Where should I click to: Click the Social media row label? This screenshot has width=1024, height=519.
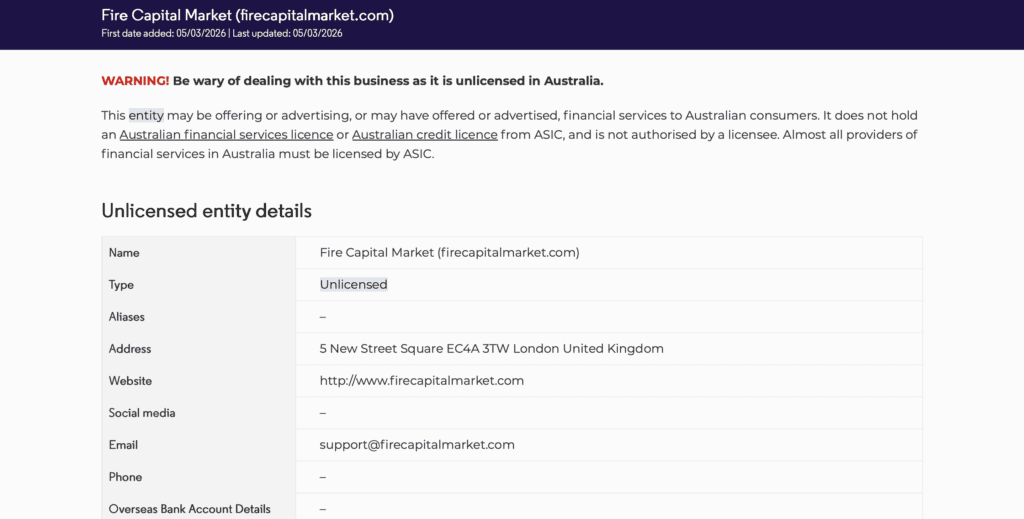(142, 413)
